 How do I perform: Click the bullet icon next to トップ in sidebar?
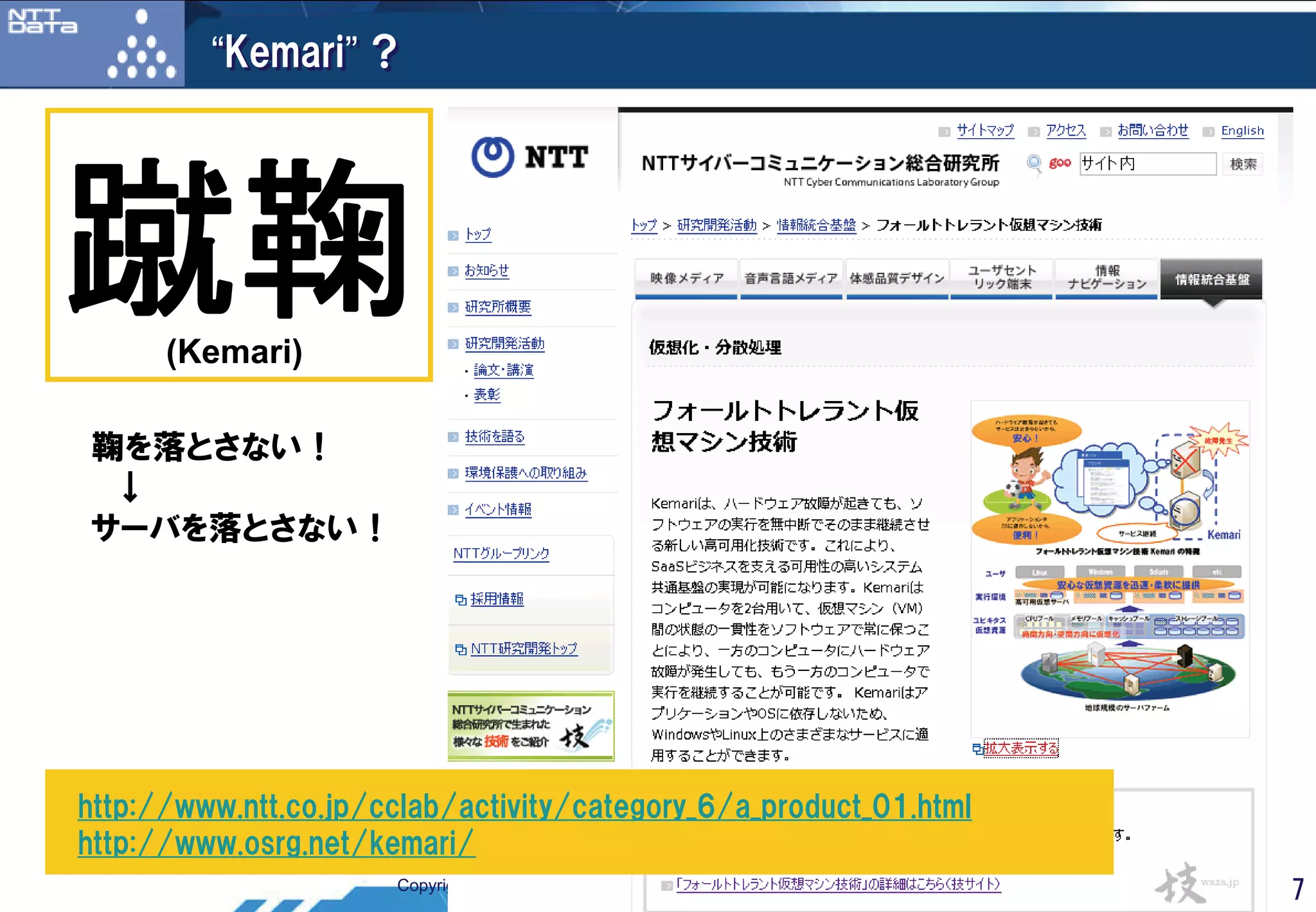tap(453, 235)
